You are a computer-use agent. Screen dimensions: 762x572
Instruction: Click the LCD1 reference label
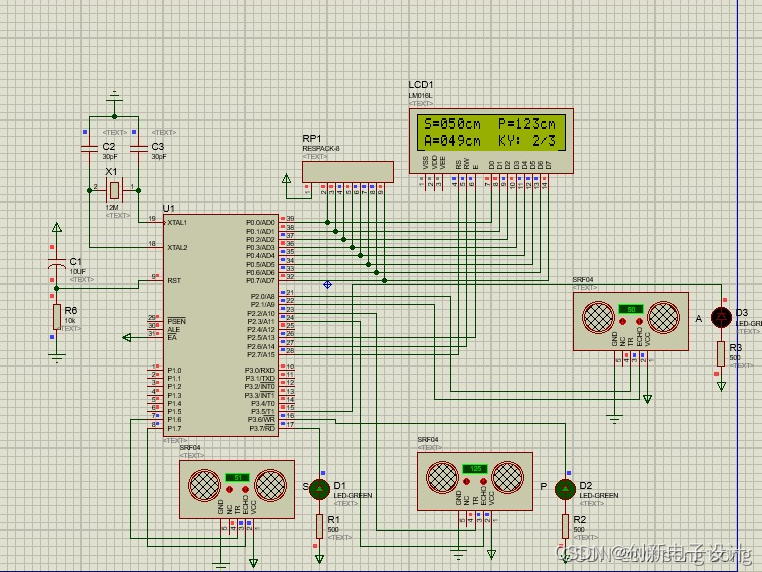tap(421, 85)
